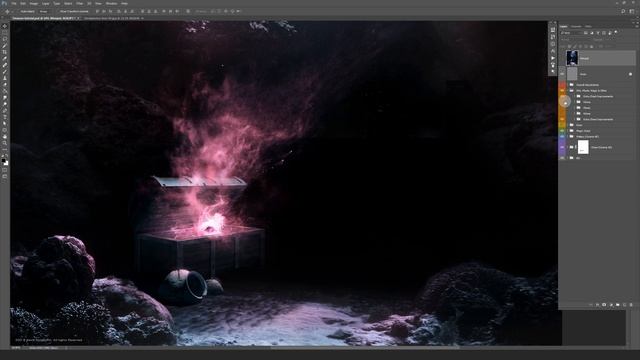Select the Zoom tool
Viewport: 640px width, 360px height.
tap(5, 143)
